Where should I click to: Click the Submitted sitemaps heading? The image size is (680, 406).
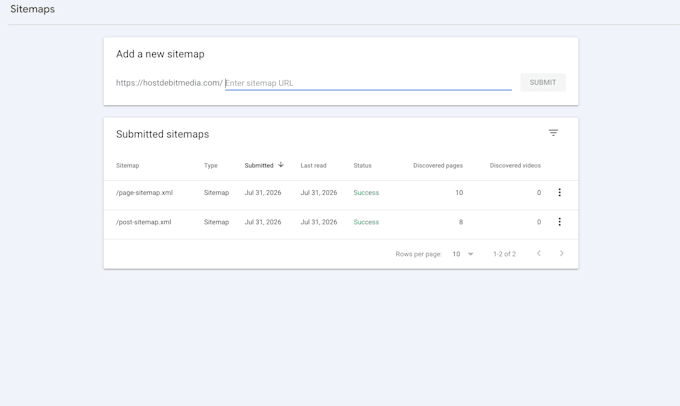click(x=162, y=134)
